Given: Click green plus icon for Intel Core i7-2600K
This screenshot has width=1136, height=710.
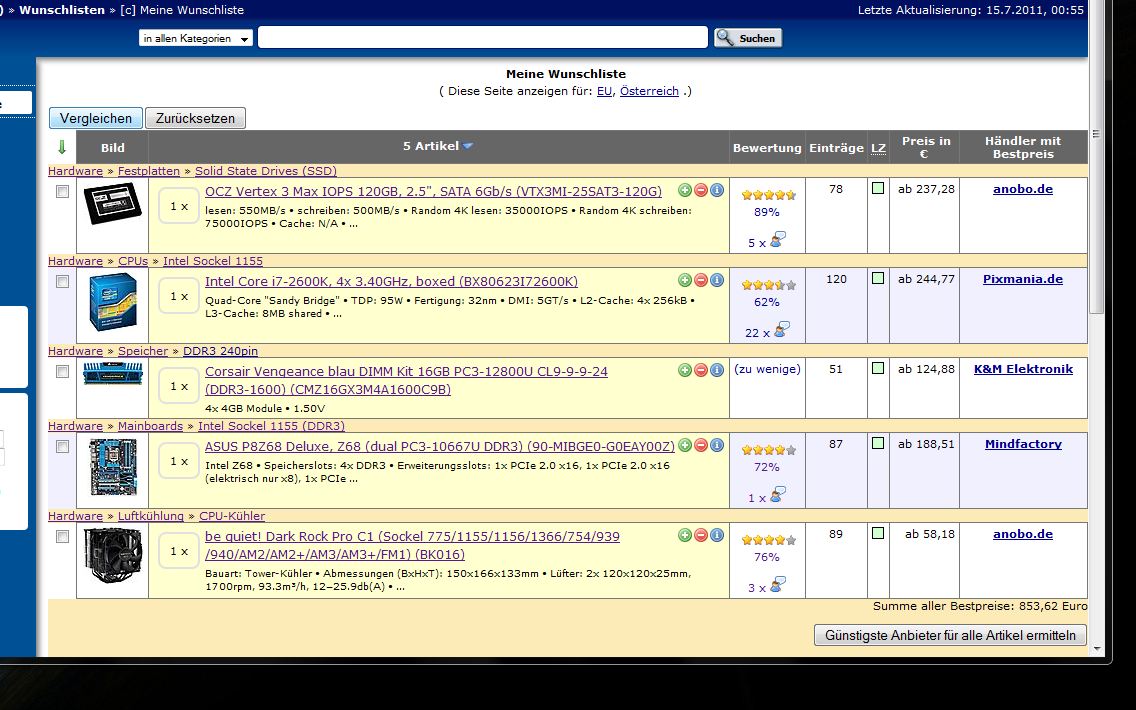Looking at the screenshot, I should (685, 280).
